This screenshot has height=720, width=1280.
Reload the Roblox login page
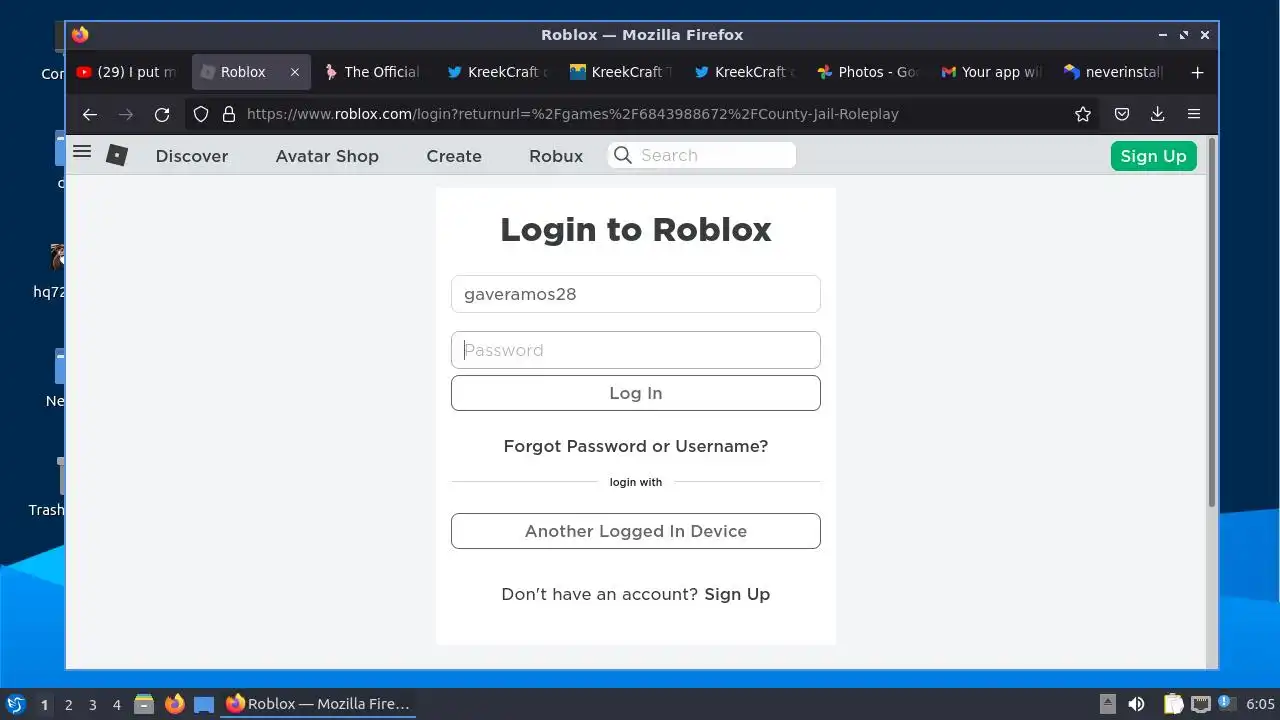[x=162, y=114]
